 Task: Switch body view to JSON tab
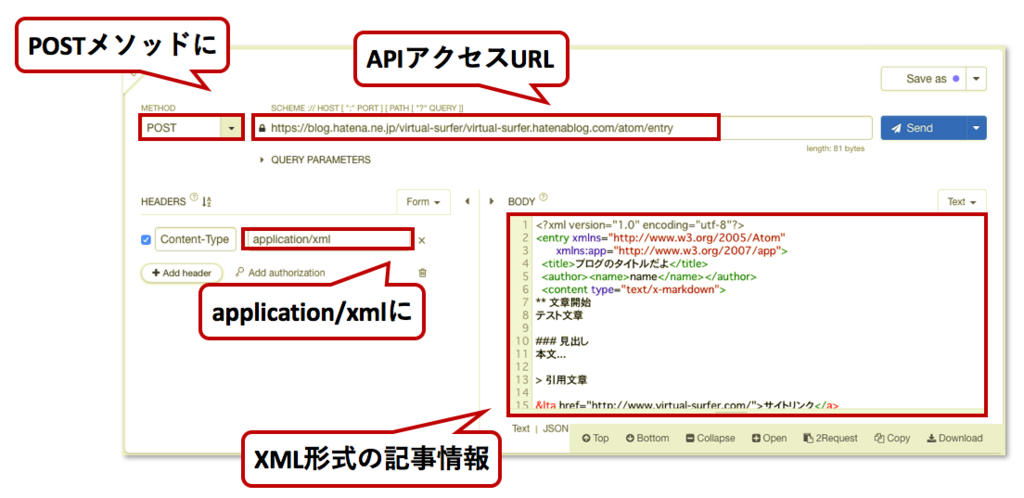(556, 429)
